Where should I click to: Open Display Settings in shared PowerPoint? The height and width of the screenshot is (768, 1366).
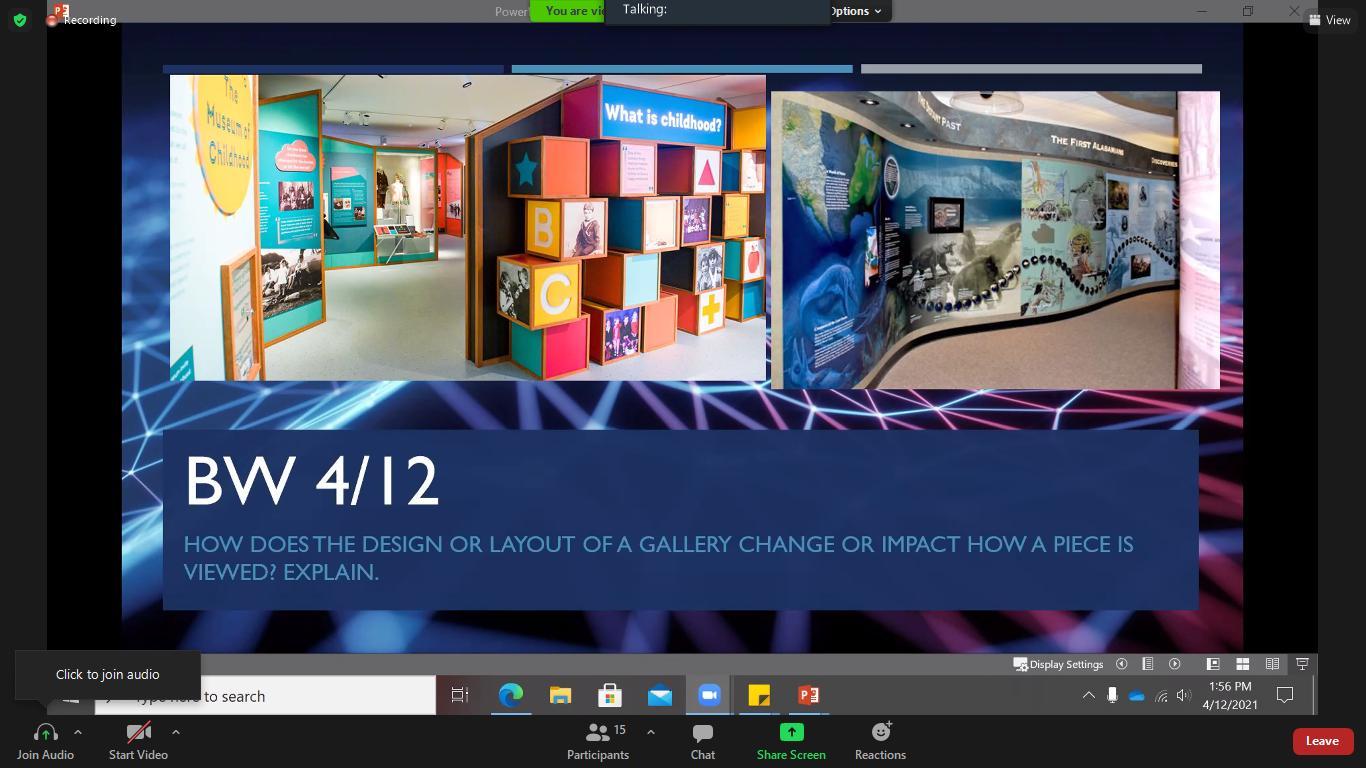pyautogui.click(x=1058, y=664)
